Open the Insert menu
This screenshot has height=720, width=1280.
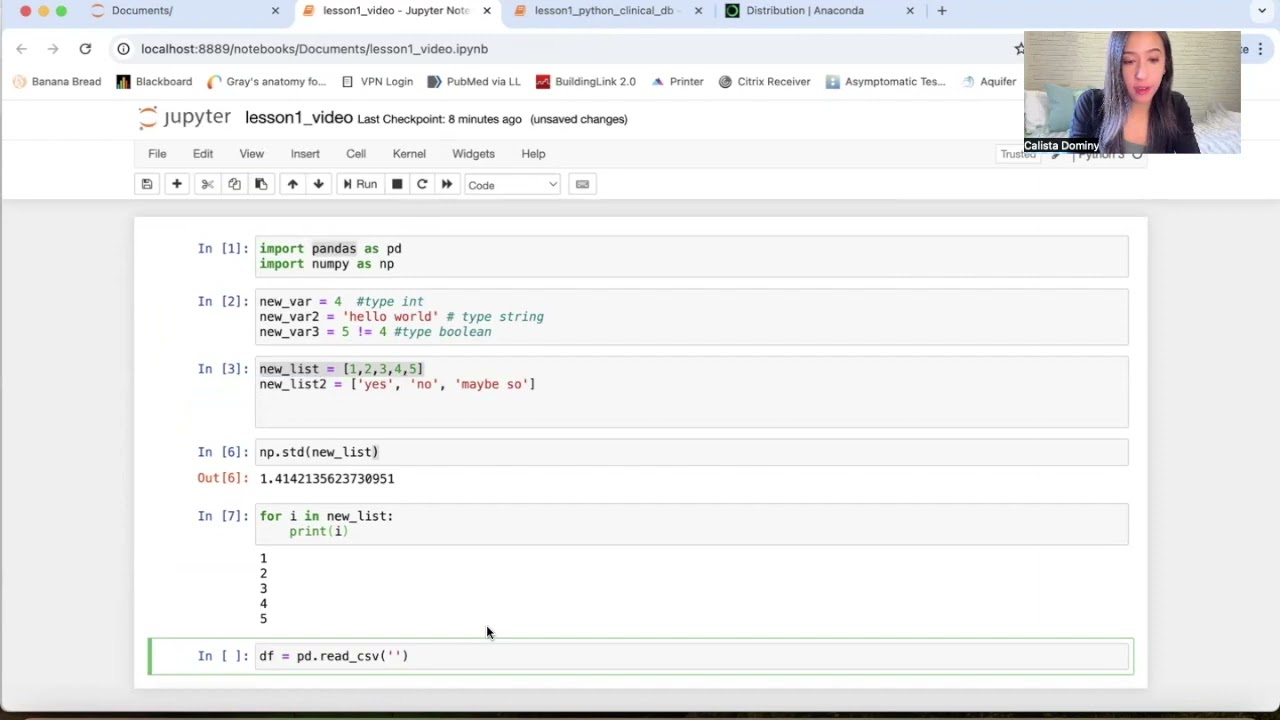(x=305, y=154)
